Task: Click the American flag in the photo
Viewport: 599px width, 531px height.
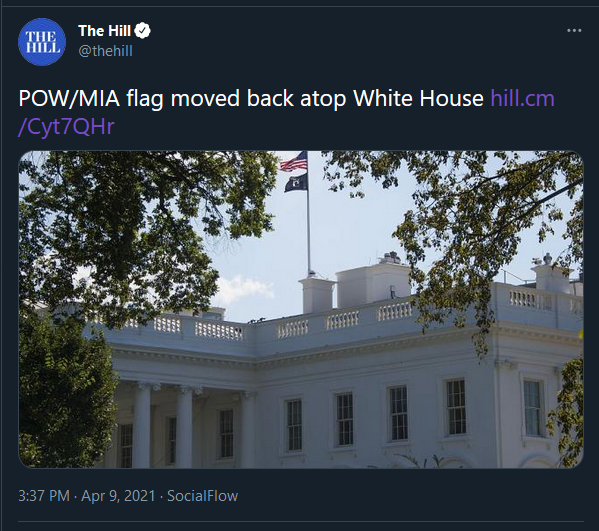Action: tap(294, 162)
